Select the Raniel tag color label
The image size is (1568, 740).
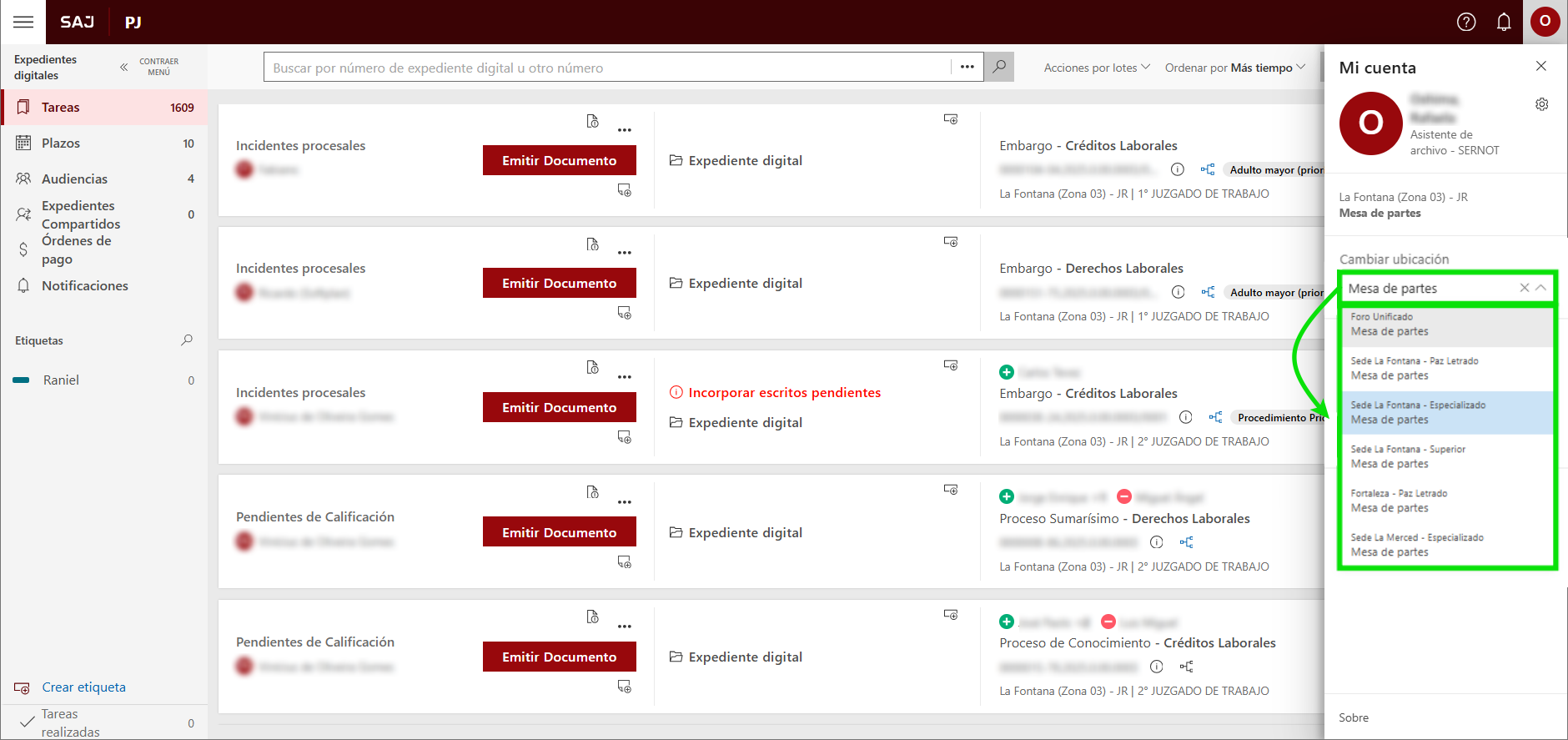click(61, 380)
